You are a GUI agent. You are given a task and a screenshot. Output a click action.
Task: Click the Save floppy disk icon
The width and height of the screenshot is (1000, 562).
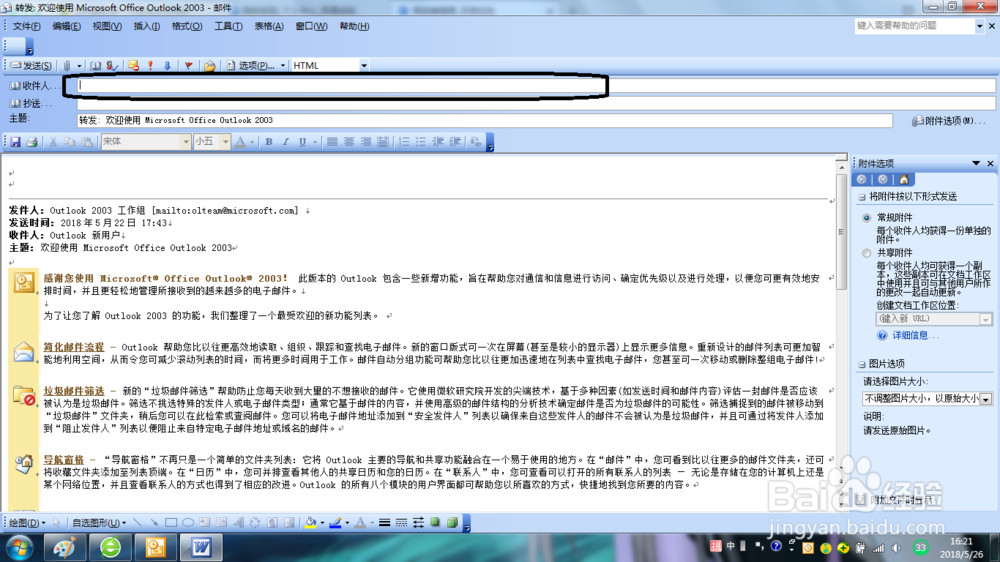[15, 142]
